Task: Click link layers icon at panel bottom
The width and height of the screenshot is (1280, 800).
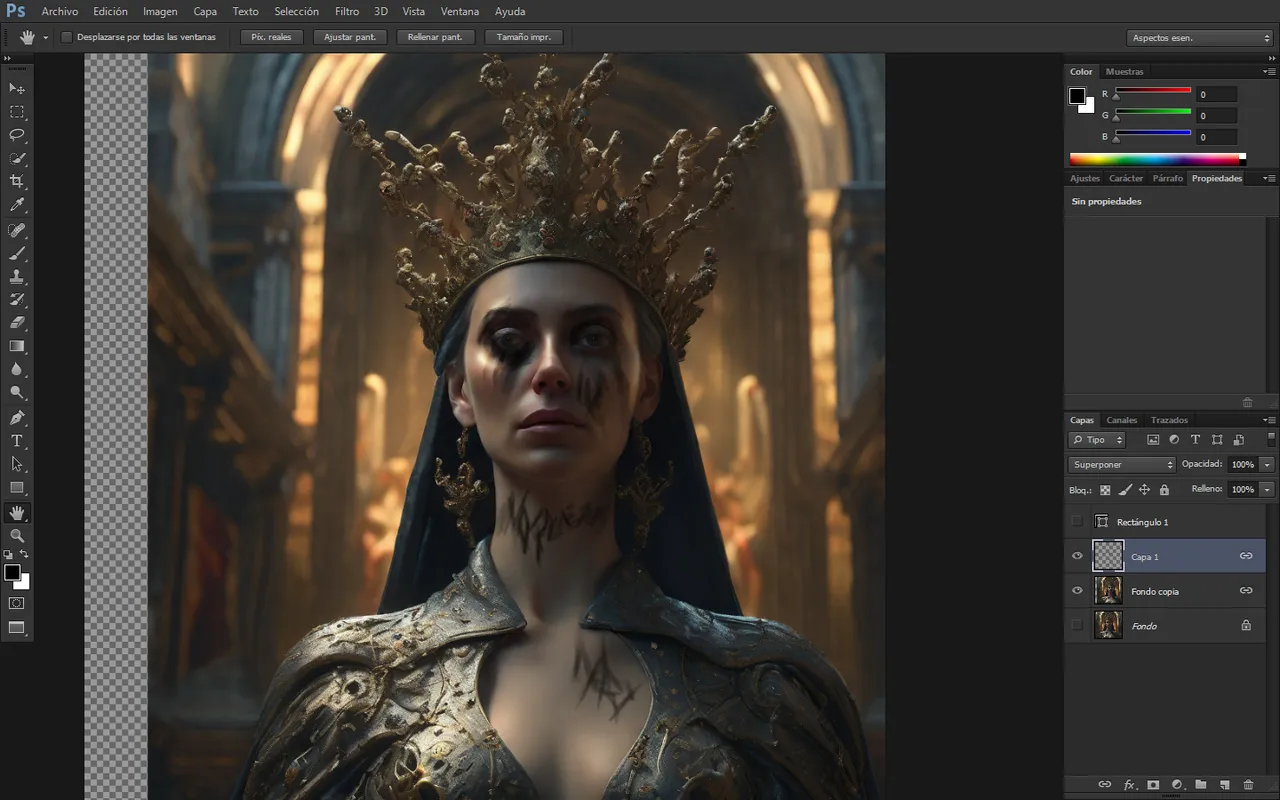Action: [1105, 785]
